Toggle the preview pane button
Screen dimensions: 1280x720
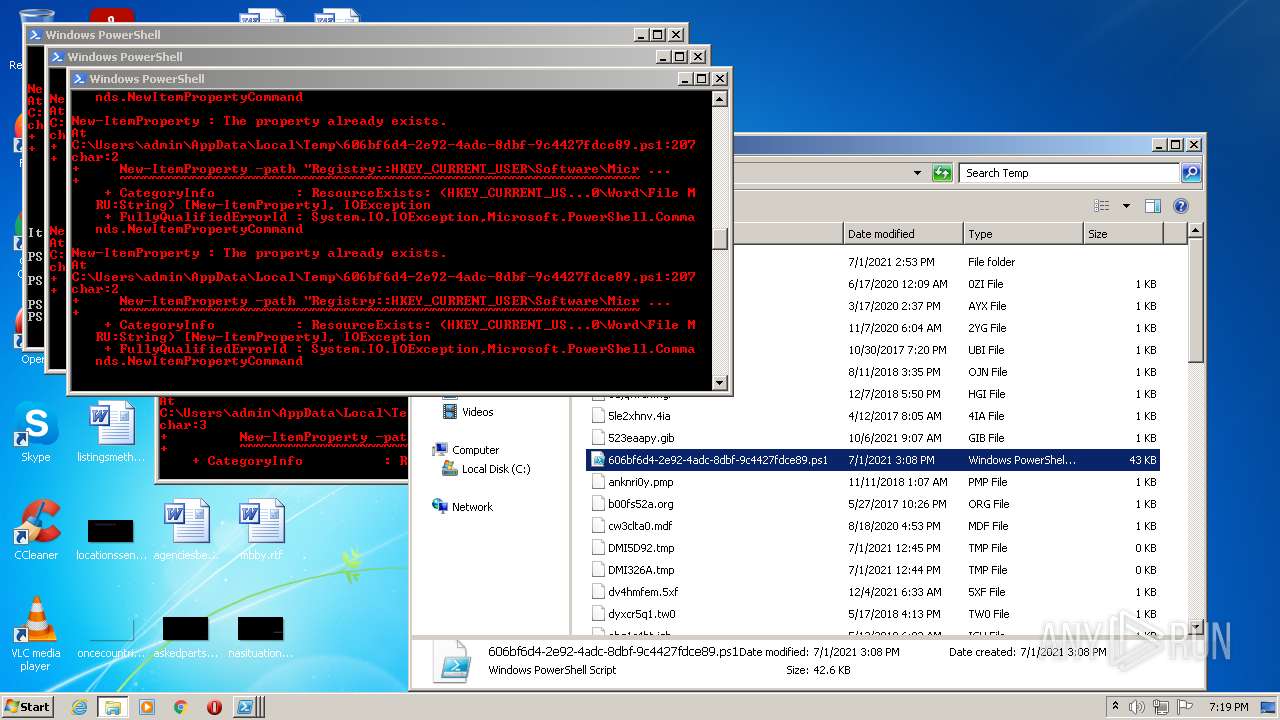point(1153,206)
